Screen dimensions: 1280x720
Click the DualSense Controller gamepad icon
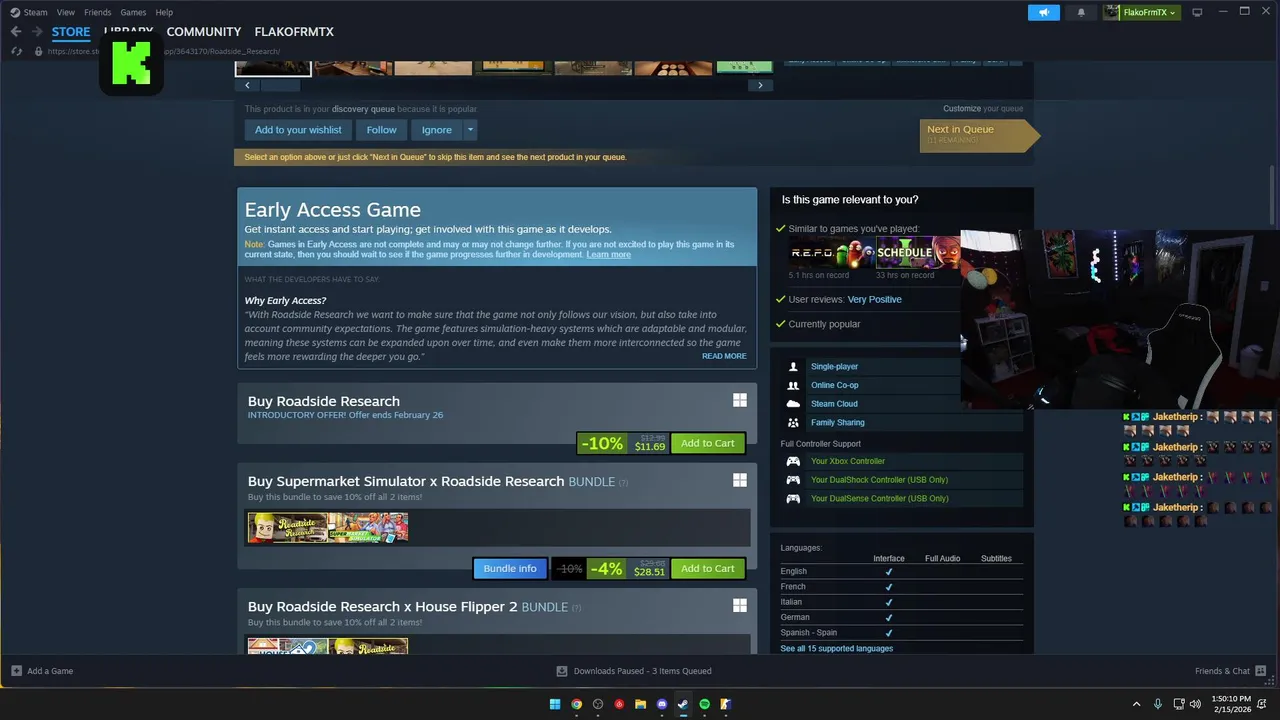pyautogui.click(x=793, y=499)
